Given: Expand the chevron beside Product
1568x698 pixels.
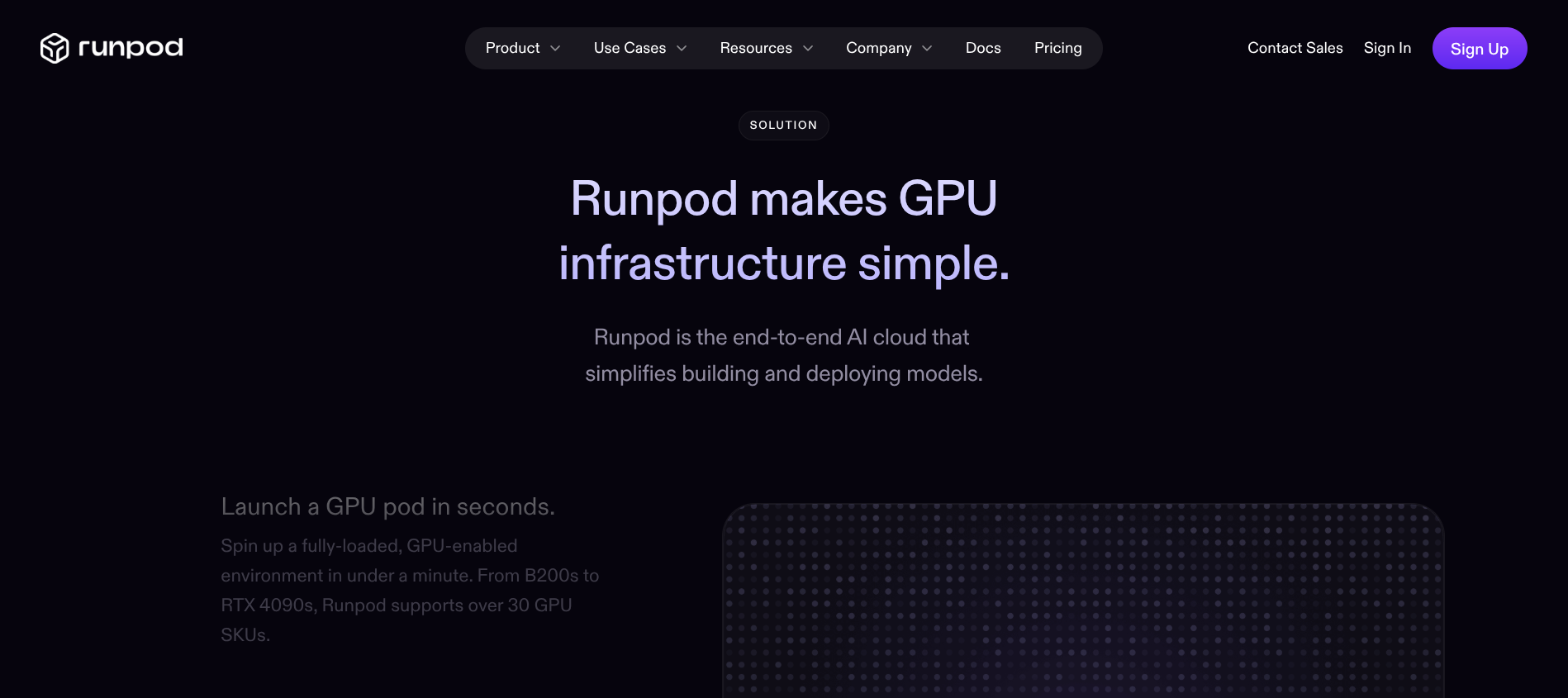Looking at the screenshot, I should click(555, 49).
